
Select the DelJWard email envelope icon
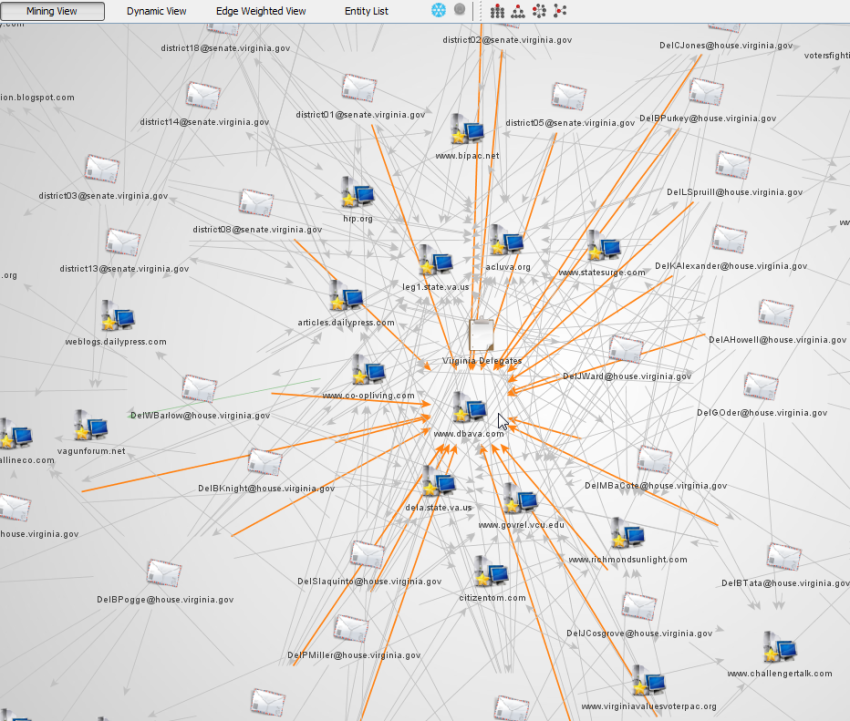tap(626, 349)
